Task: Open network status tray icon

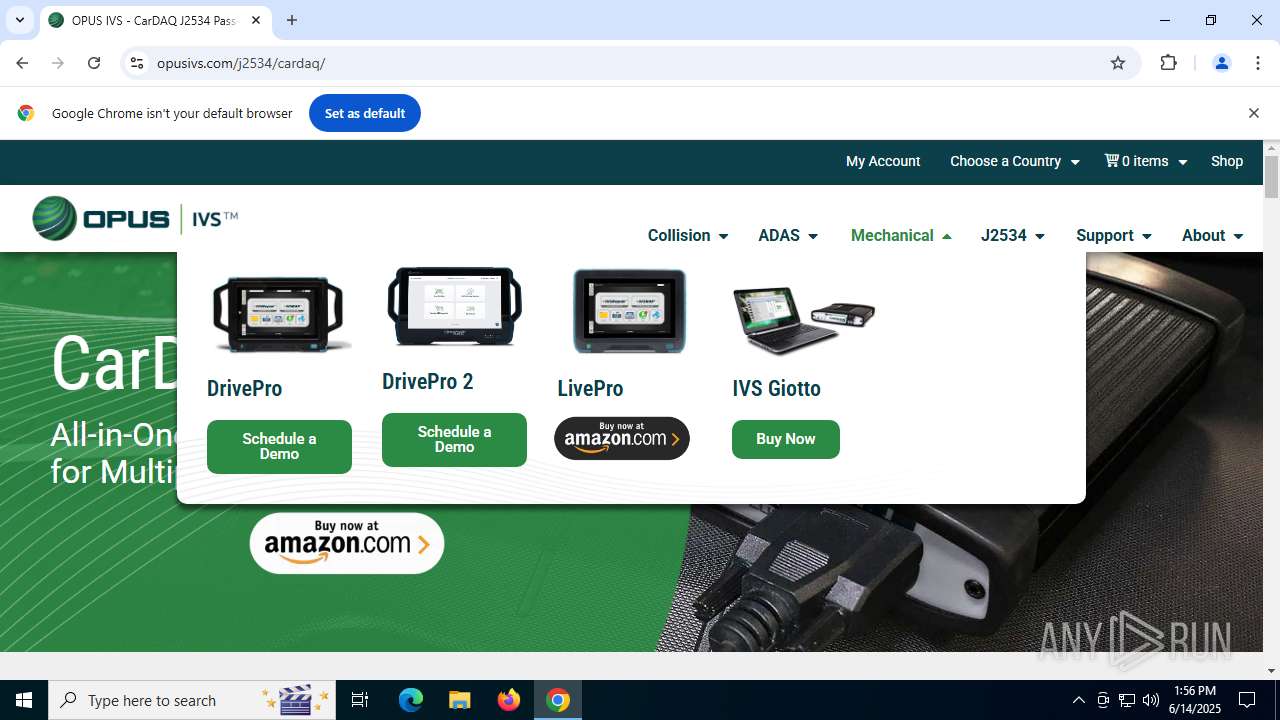Action: pos(1127,700)
